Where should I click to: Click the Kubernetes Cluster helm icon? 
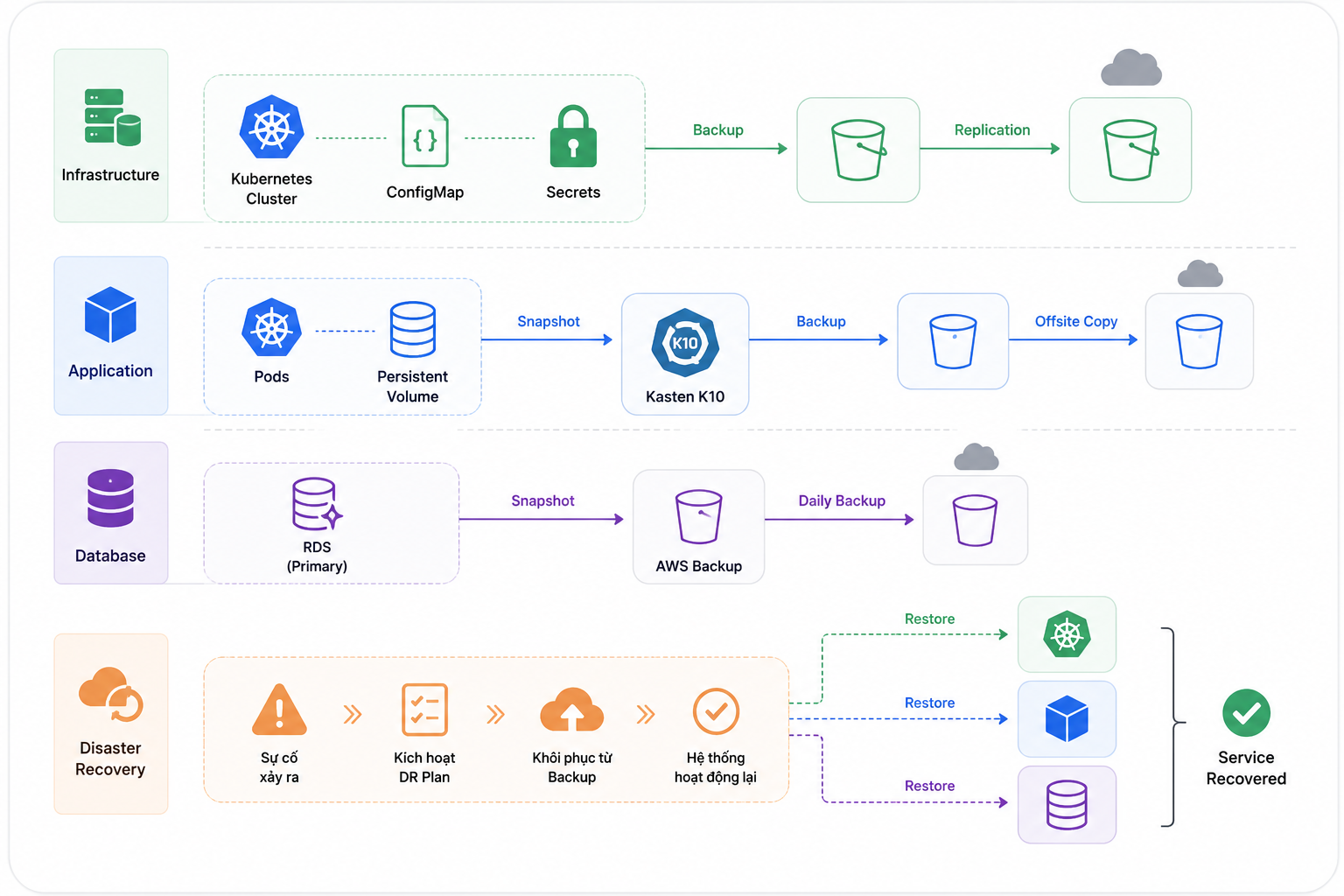click(272, 127)
